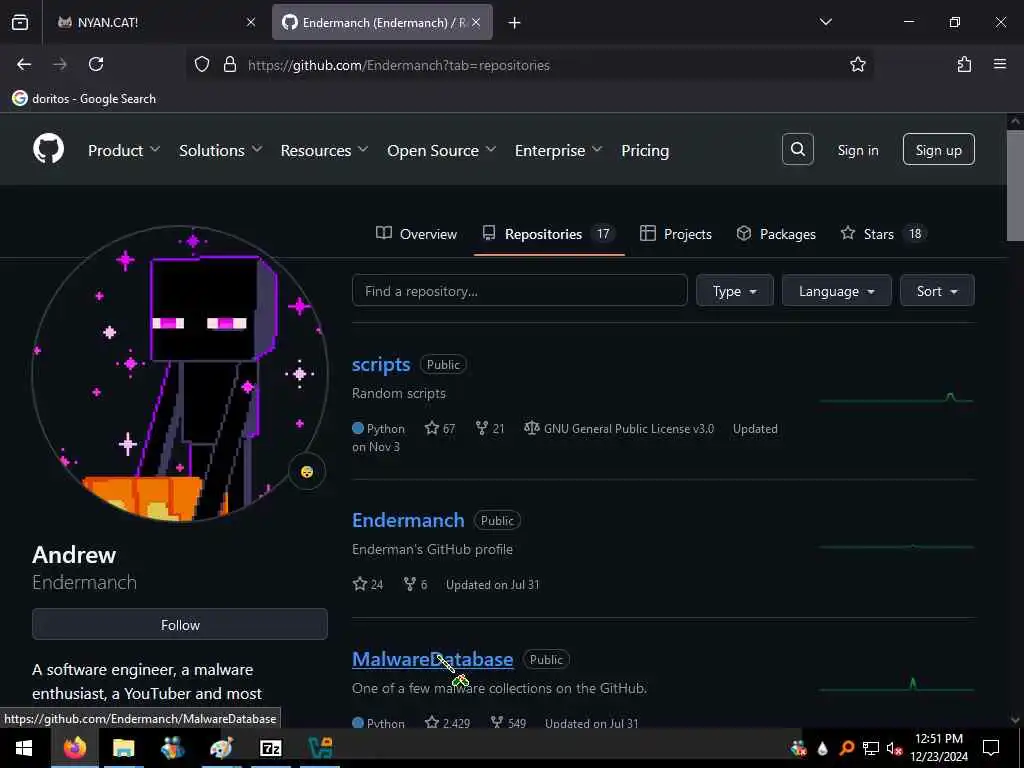Click the Sign up button
The height and width of the screenshot is (768, 1024).
(x=938, y=150)
